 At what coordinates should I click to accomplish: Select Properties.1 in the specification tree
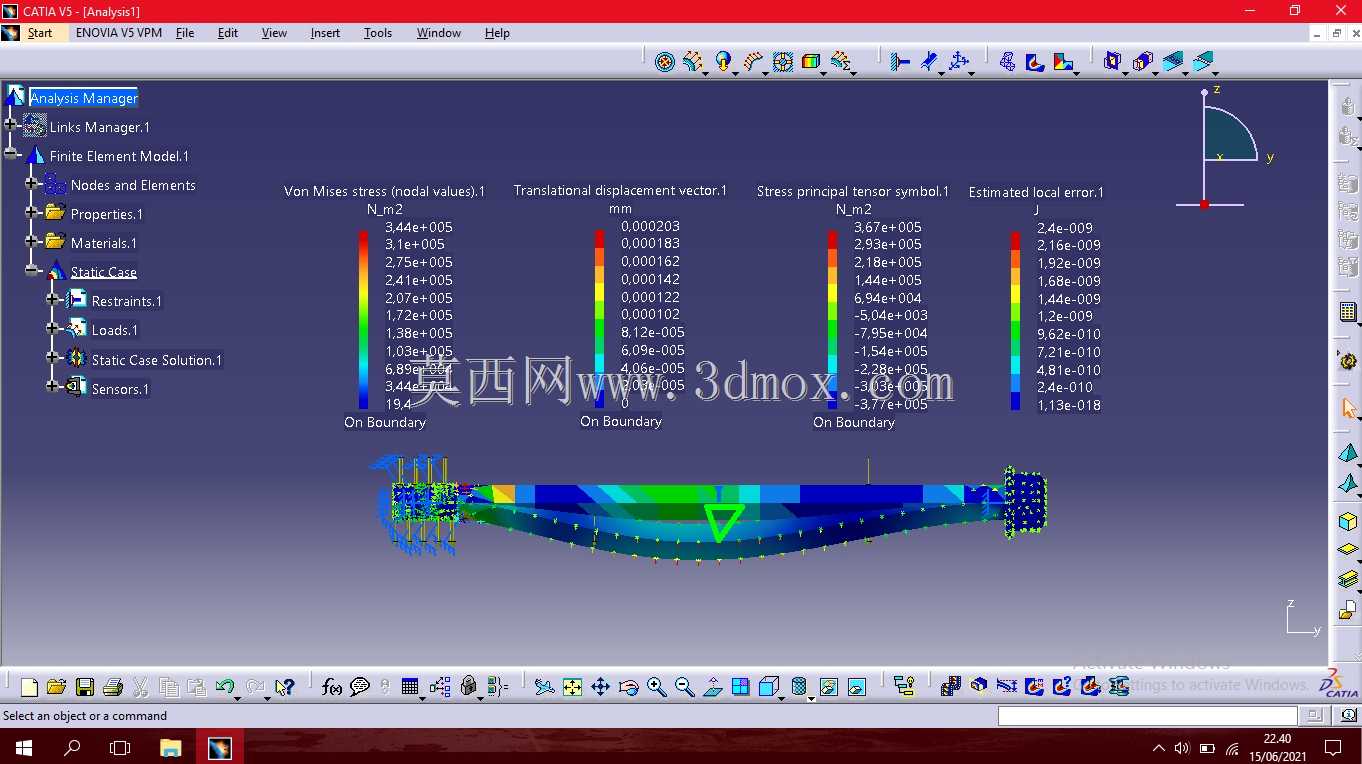click(x=107, y=214)
